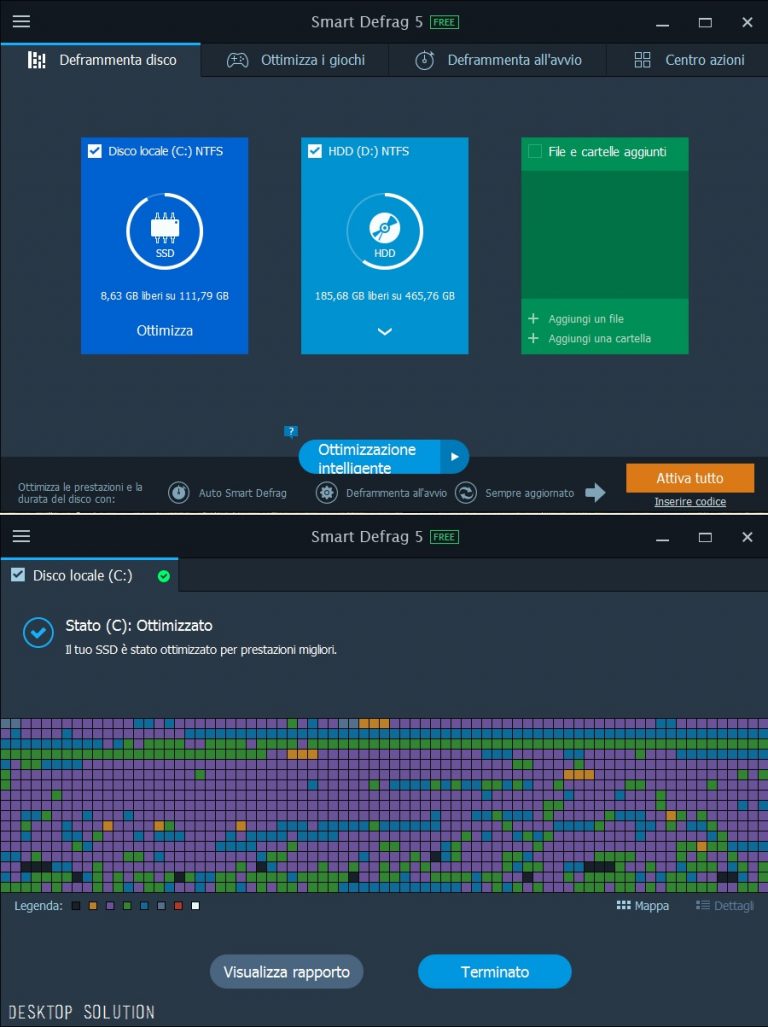This screenshot has width=768, height=1027.
Task: Click the green FREE badge in disk selection window
Action: click(445, 22)
